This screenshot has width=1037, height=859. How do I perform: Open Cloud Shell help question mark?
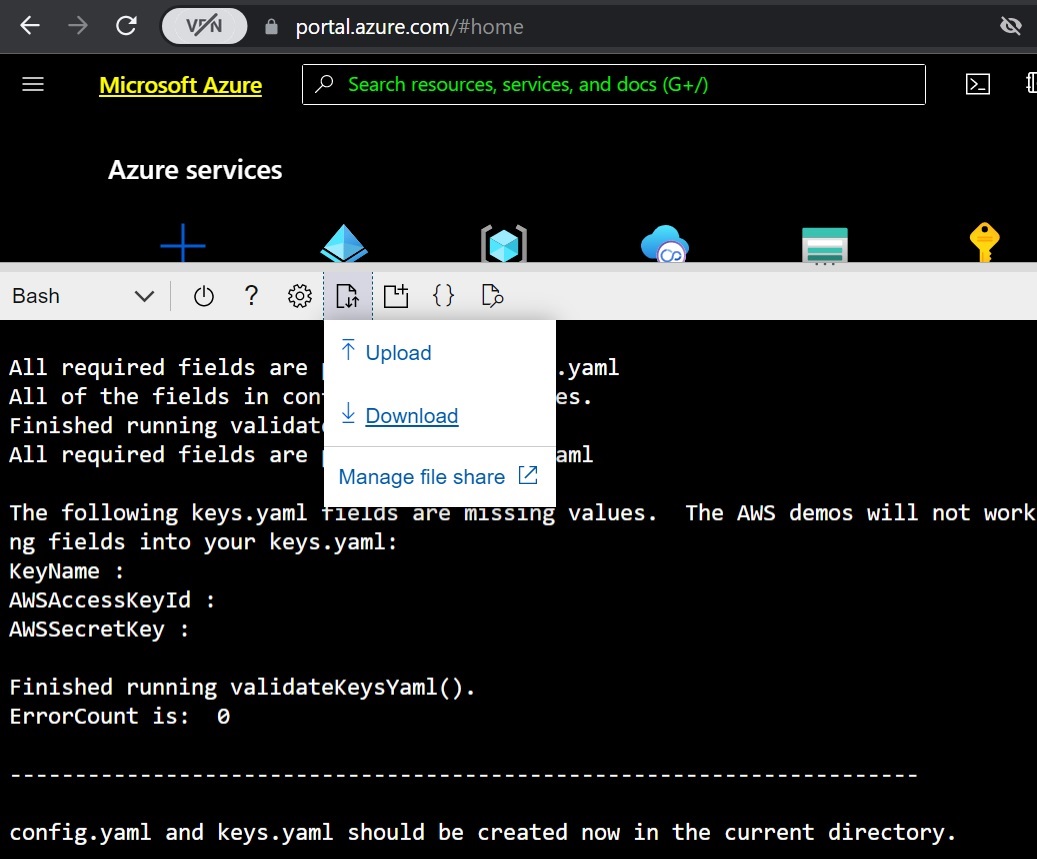coord(251,296)
